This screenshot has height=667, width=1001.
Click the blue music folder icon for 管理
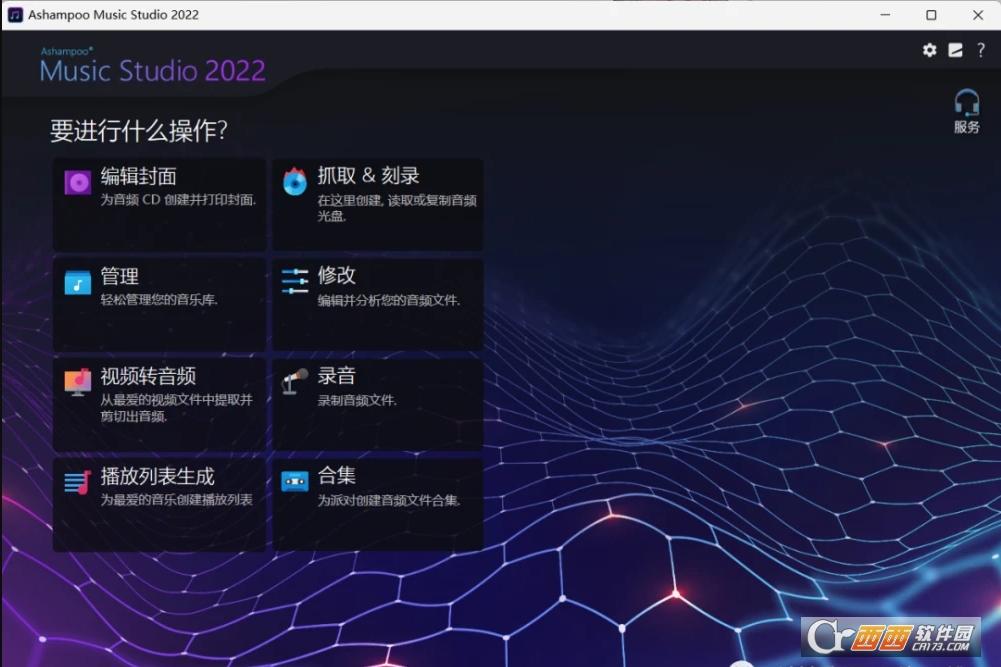coord(78,283)
